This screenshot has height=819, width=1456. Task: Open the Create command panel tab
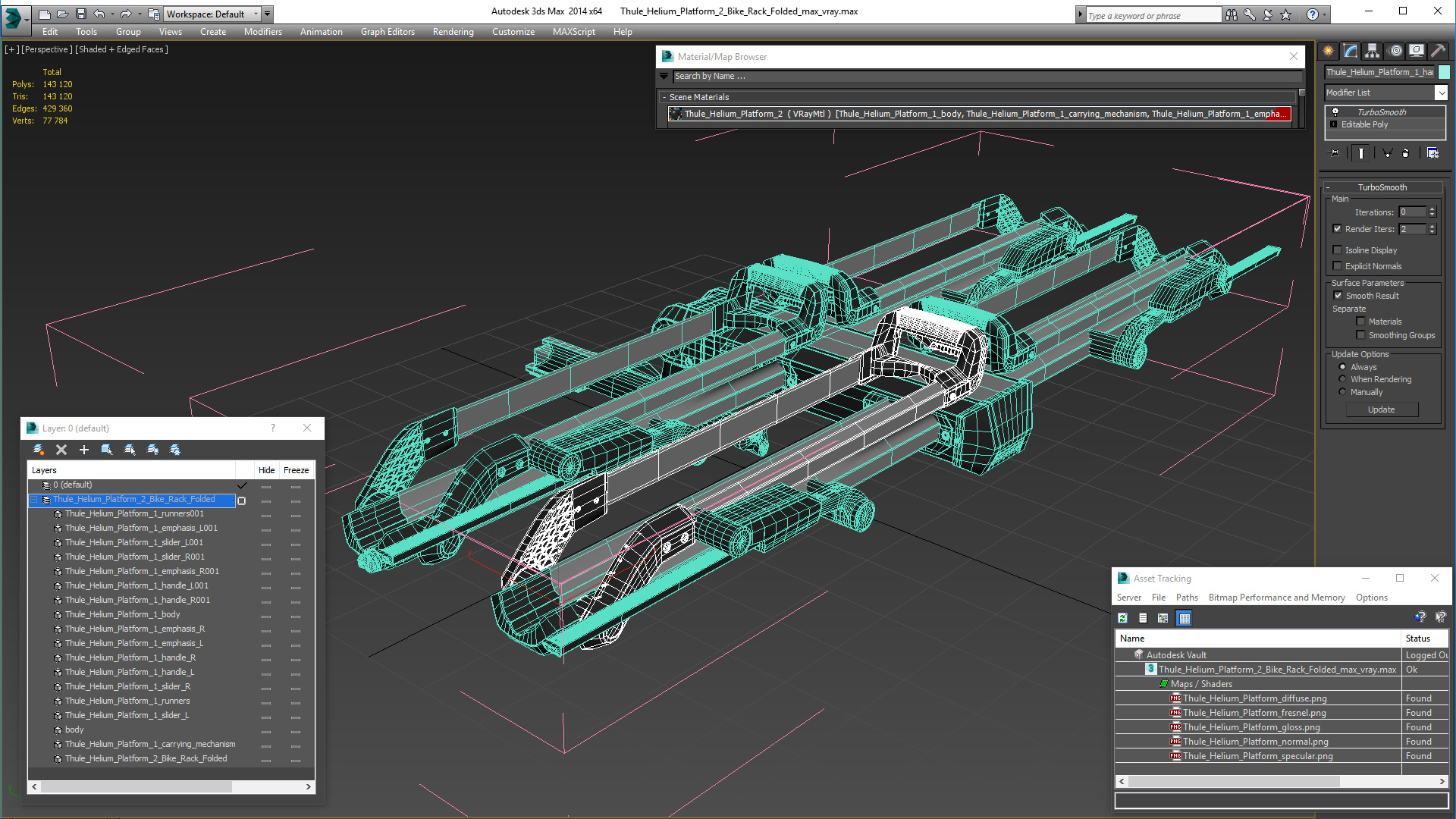(x=1329, y=51)
